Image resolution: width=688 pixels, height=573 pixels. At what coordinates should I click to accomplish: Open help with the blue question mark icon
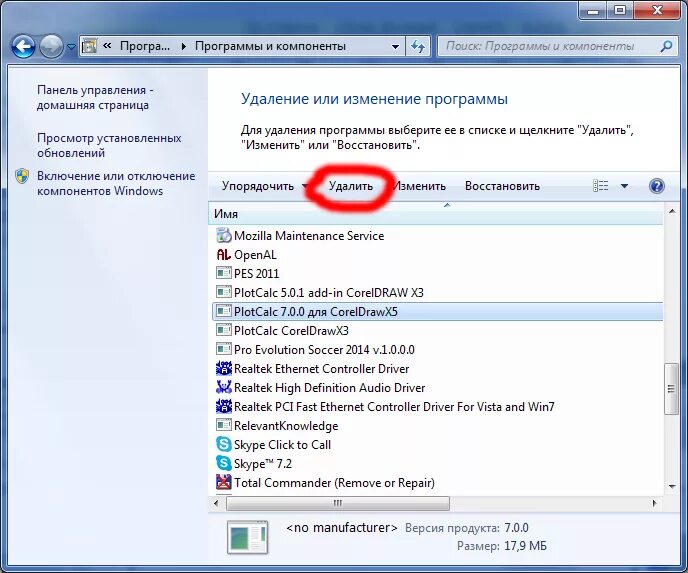pyautogui.click(x=656, y=186)
